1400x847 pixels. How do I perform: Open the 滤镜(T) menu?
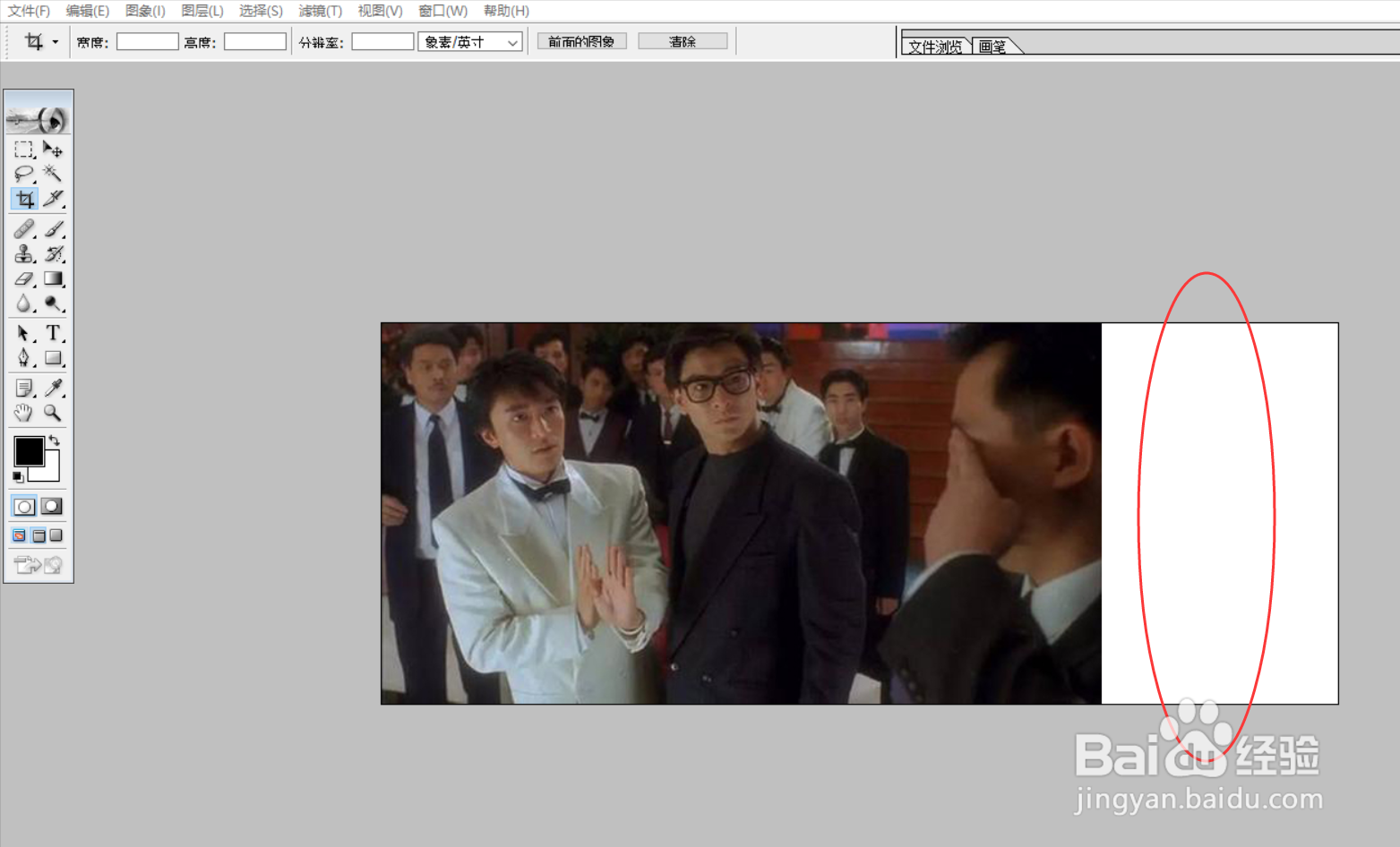click(320, 11)
